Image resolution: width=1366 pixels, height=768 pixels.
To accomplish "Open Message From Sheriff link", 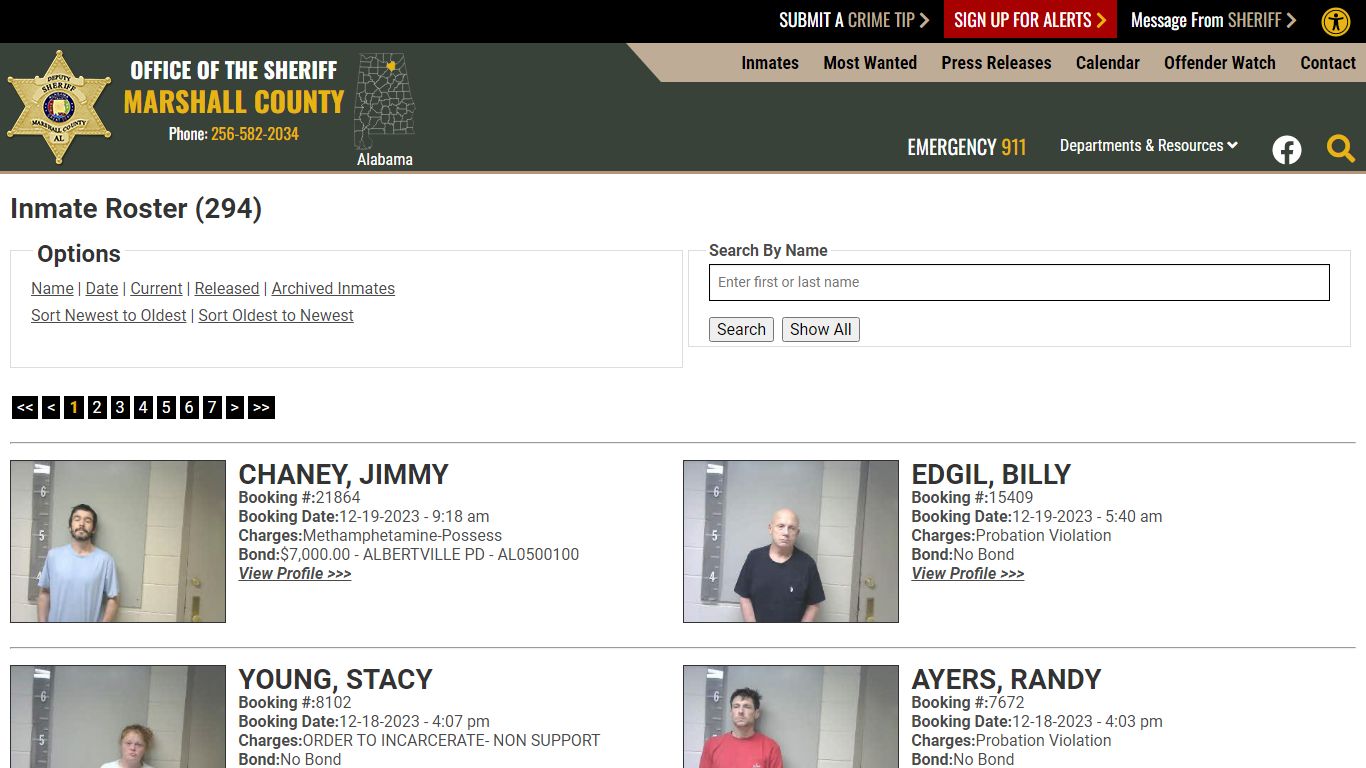I will click(1213, 20).
